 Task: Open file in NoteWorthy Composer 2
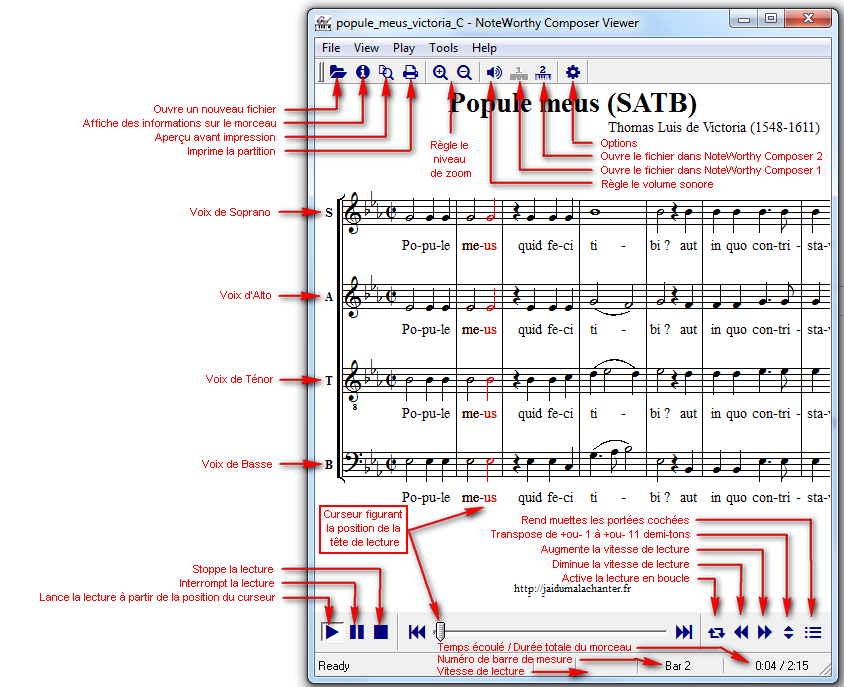pyautogui.click(x=543, y=72)
